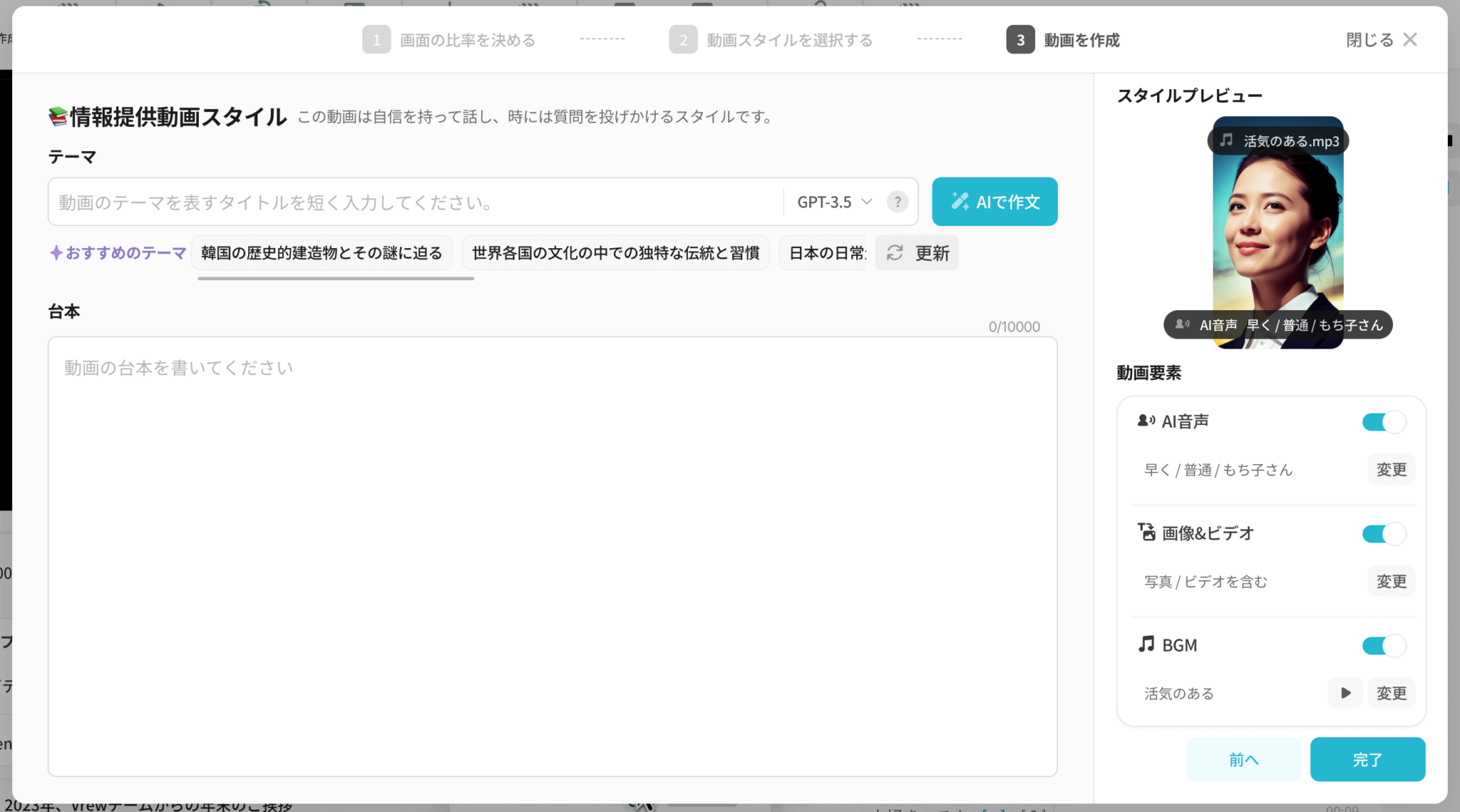Click the refresh icon next to 更新
The image size is (1460, 812).
point(895,253)
